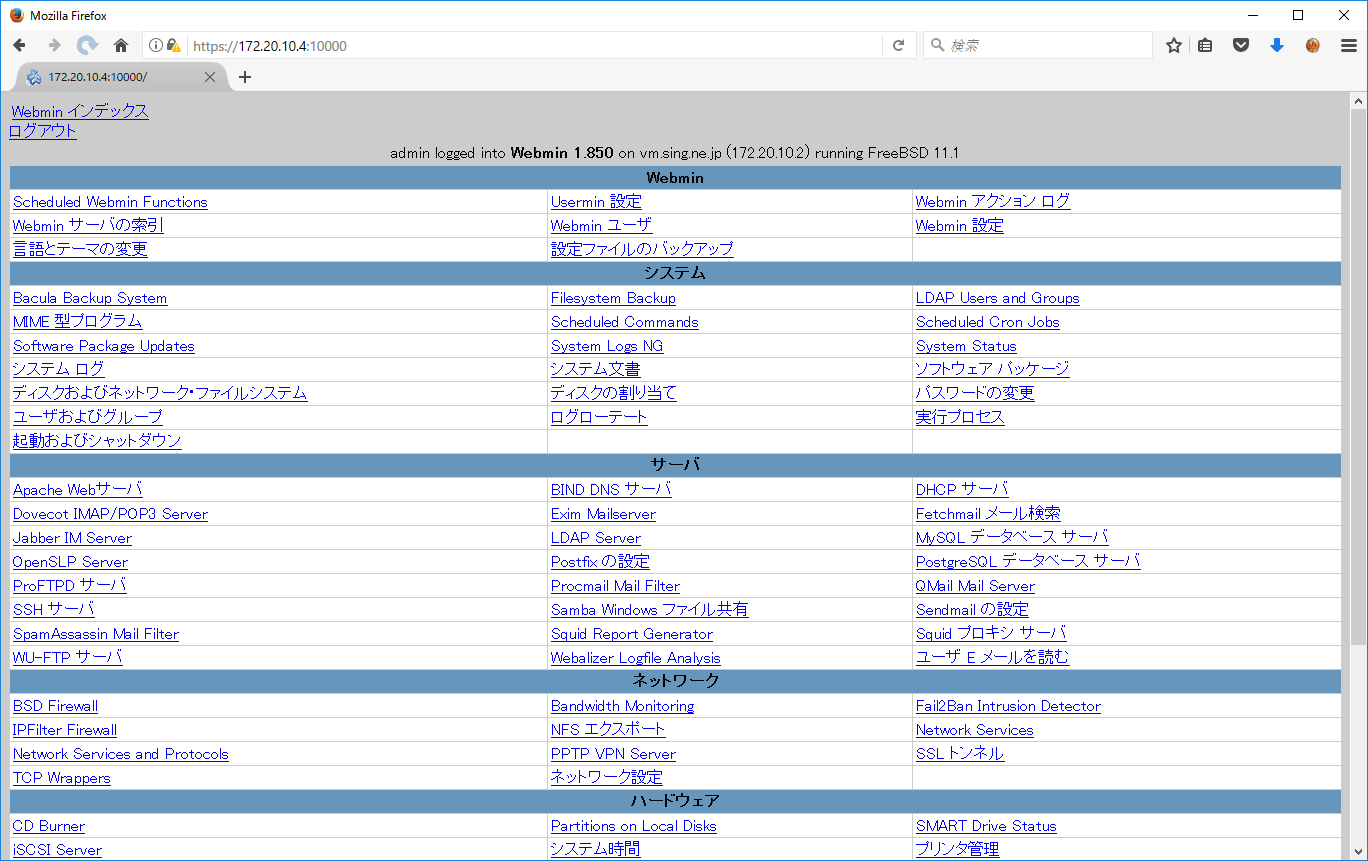
Task: Open ネットワーク設定 link
Action: click(x=607, y=777)
